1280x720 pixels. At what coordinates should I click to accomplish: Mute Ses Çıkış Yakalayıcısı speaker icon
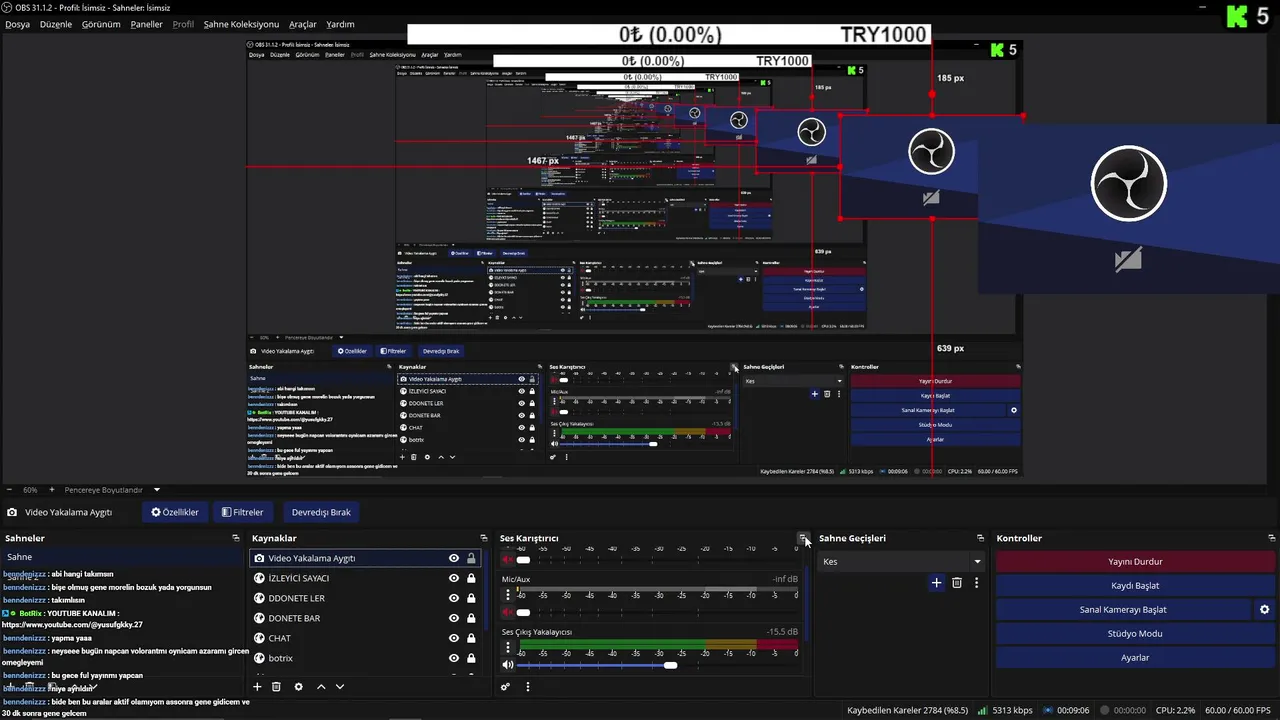tap(508, 665)
